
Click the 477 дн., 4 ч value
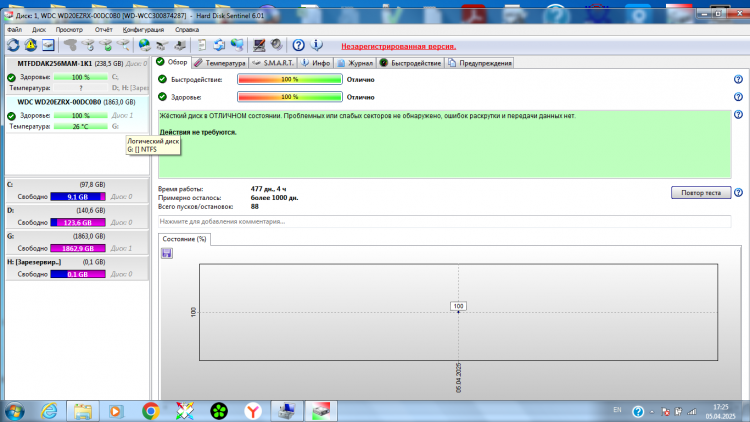(x=268, y=189)
